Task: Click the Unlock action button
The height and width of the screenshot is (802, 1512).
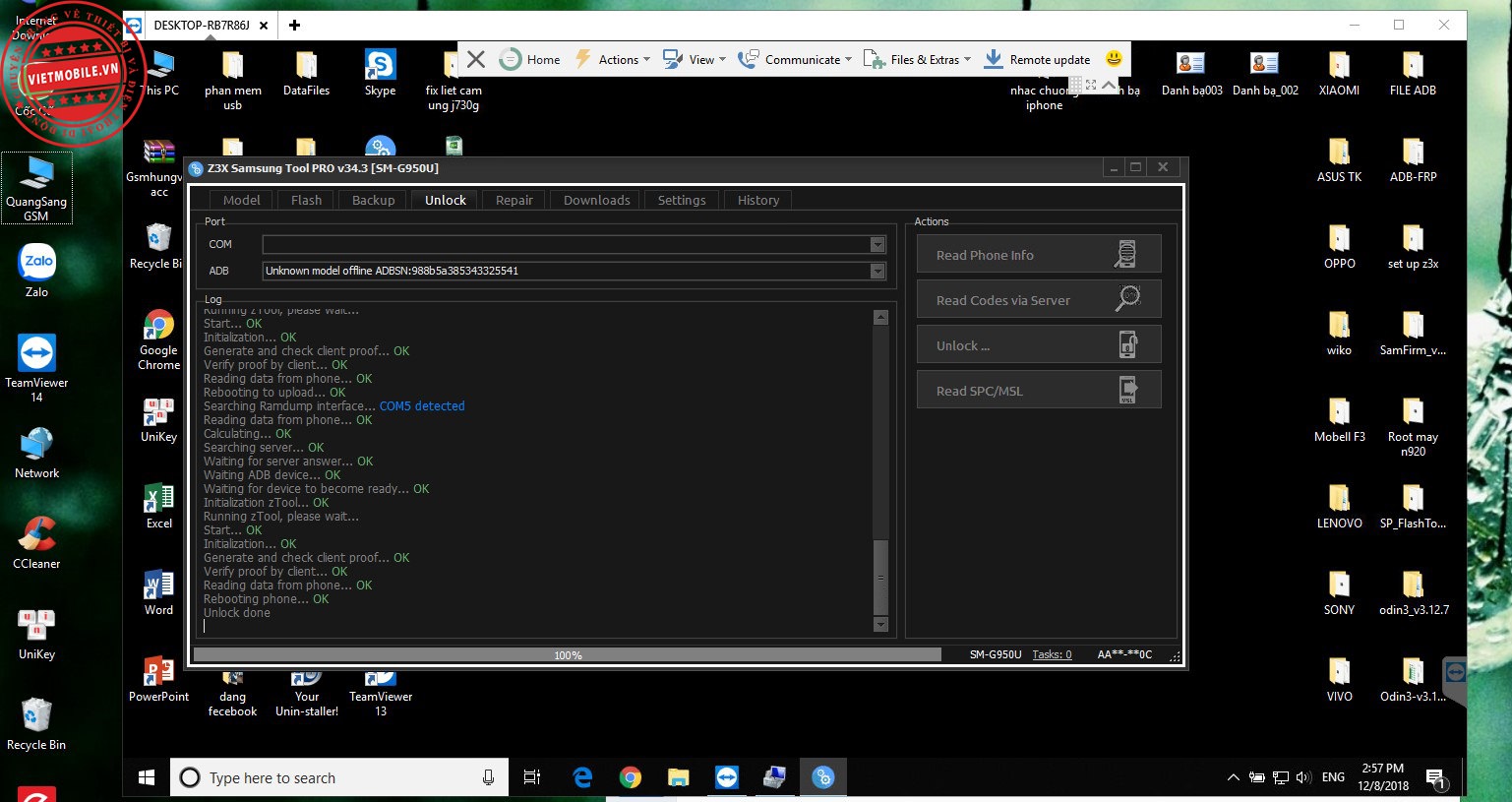Action: click(x=1039, y=344)
